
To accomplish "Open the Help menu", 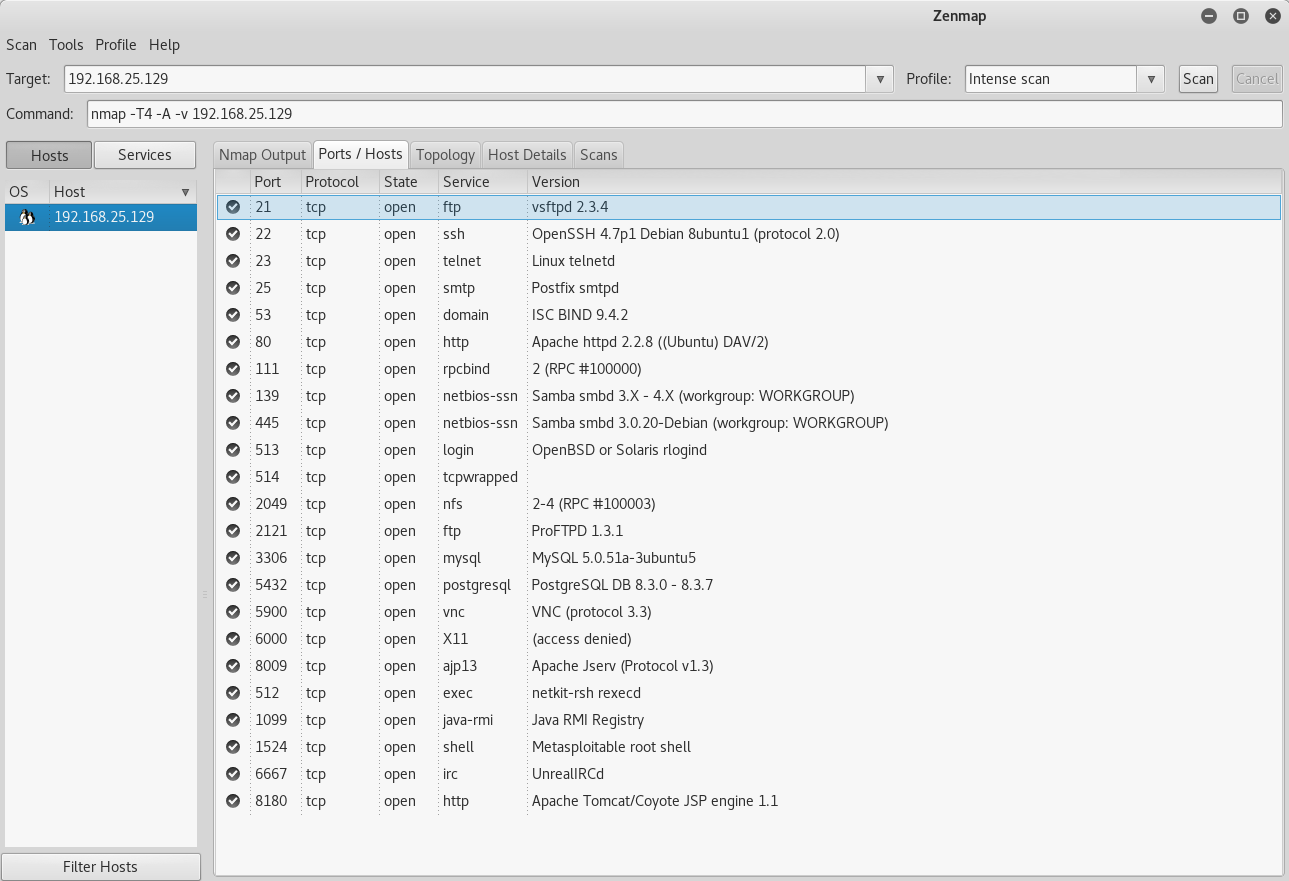I will [164, 45].
